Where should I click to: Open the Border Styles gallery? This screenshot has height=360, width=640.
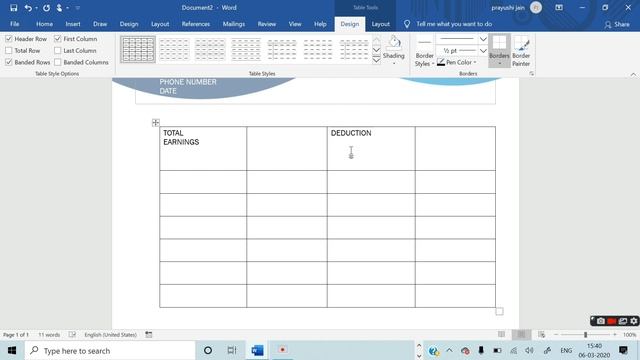pyautogui.click(x=424, y=51)
